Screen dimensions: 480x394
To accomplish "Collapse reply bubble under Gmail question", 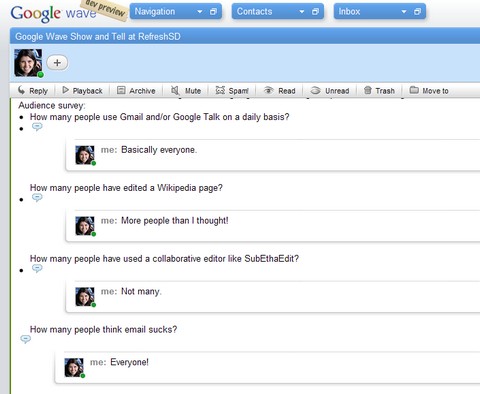I will [37, 127].
